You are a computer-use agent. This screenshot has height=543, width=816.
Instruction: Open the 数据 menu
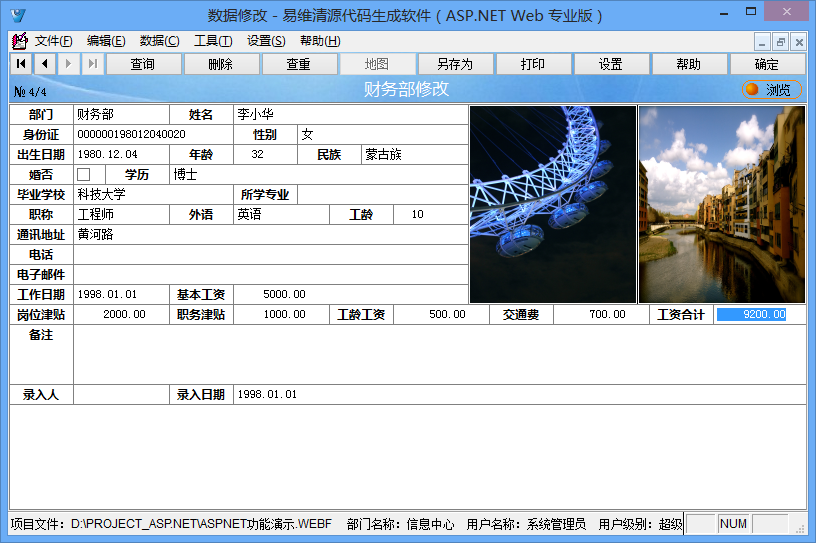159,41
